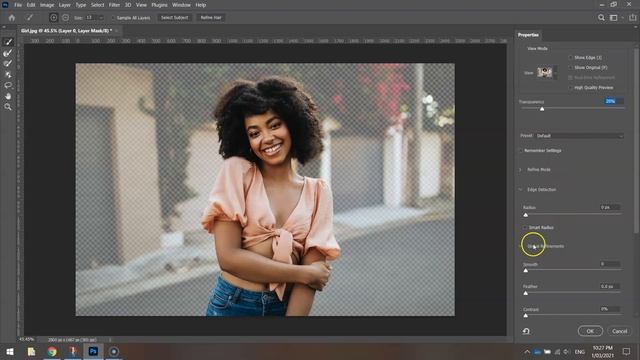The height and width of the screenshot is (360, 640).
Task: Click the zoom percentage in status bar
Action: (x=27, y=340)
